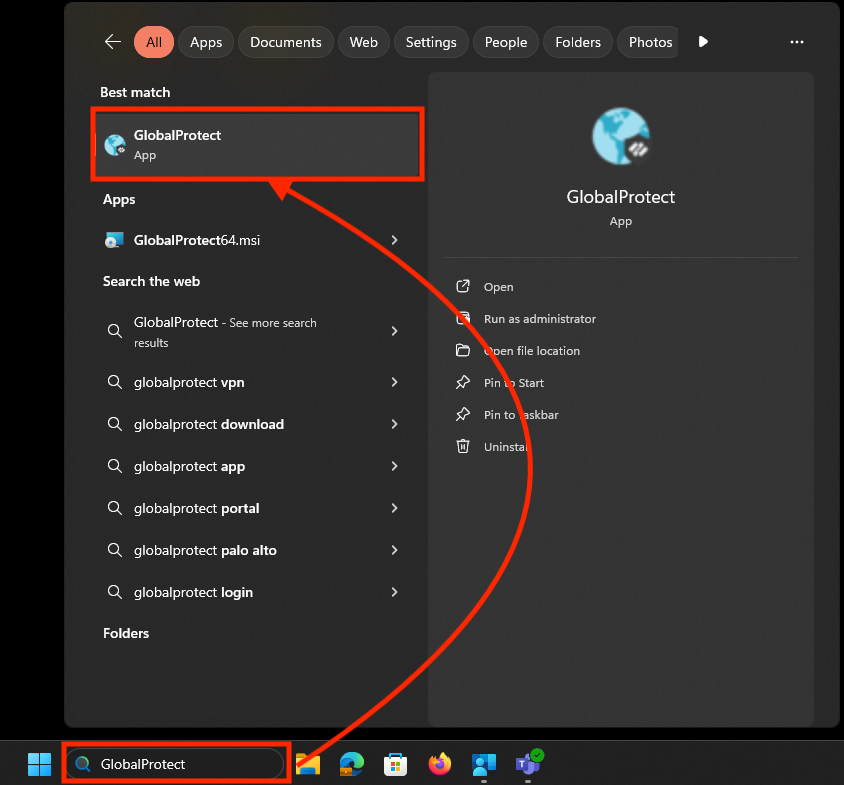The width and height of the screenshot is (844, 785).
Task: Click large GlobalProtect globe icon in preview pane
Action: (x=621, y=136)
